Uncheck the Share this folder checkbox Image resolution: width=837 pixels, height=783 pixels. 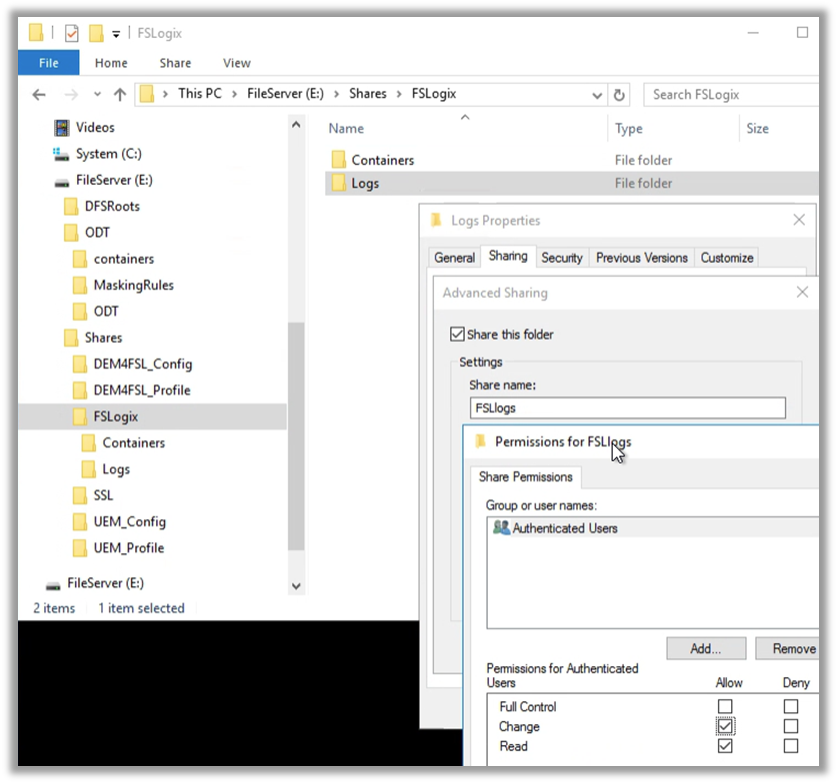pos(458,335)
